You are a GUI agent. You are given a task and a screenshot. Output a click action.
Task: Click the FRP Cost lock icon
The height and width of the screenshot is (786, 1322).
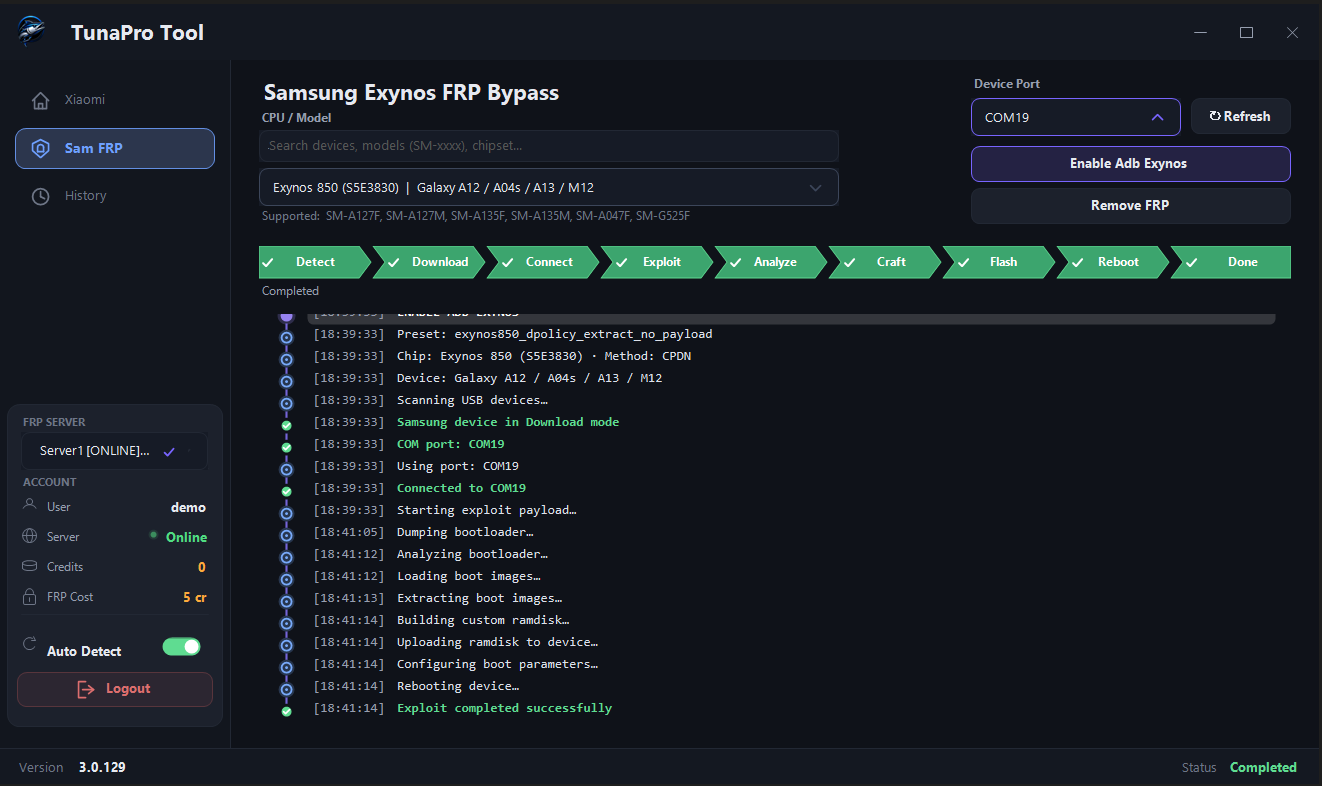(x=29, y=597)
